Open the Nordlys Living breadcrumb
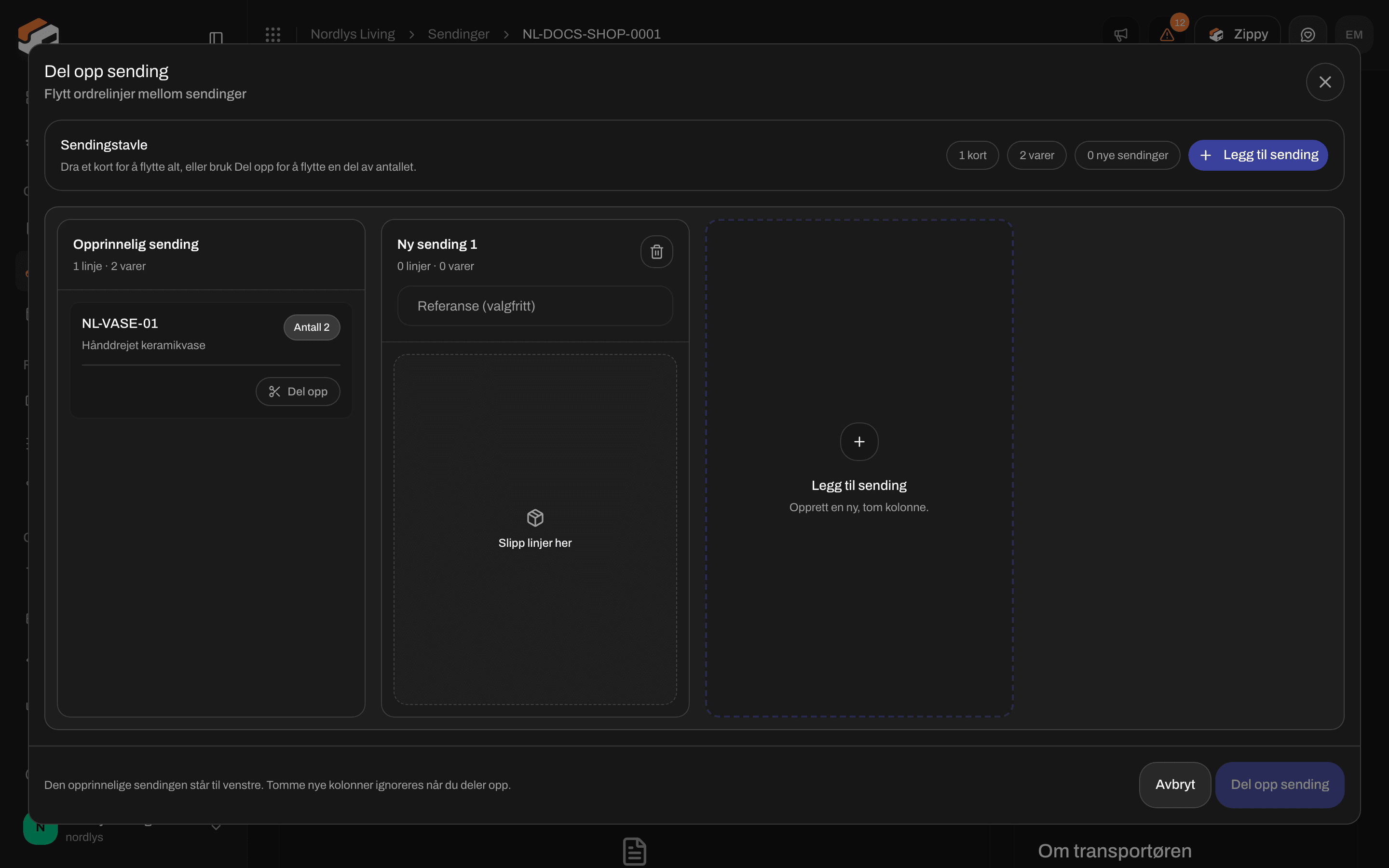 point(353,34)
